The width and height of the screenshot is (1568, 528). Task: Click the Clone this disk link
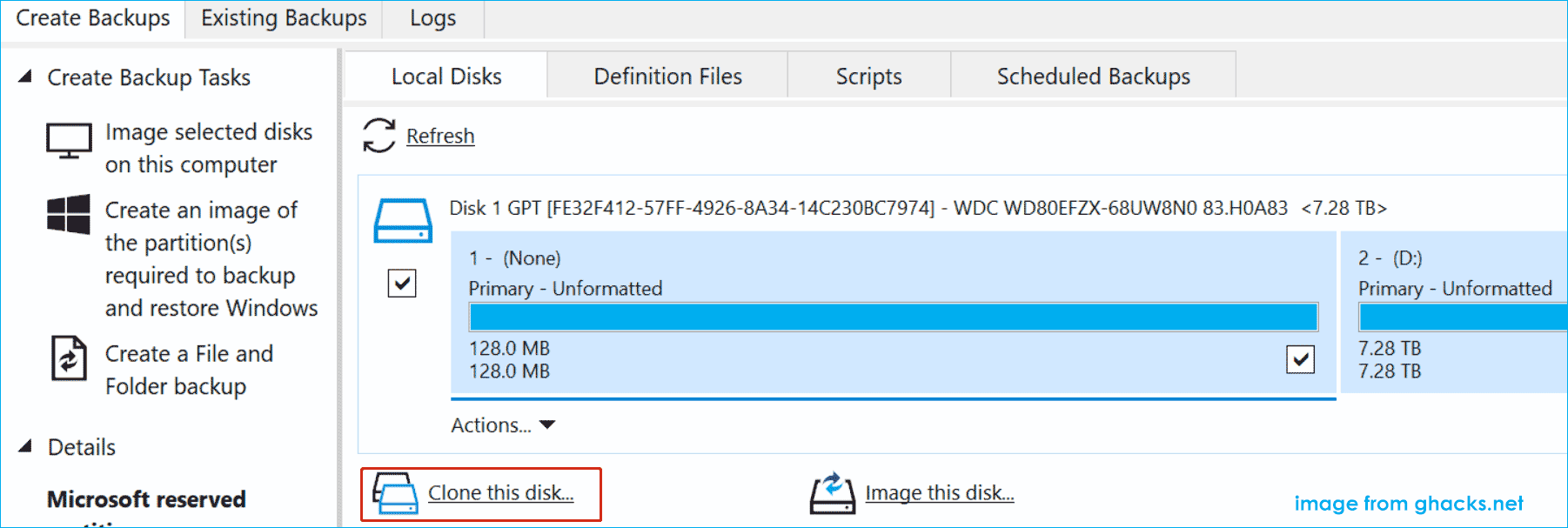coord(501,493)
